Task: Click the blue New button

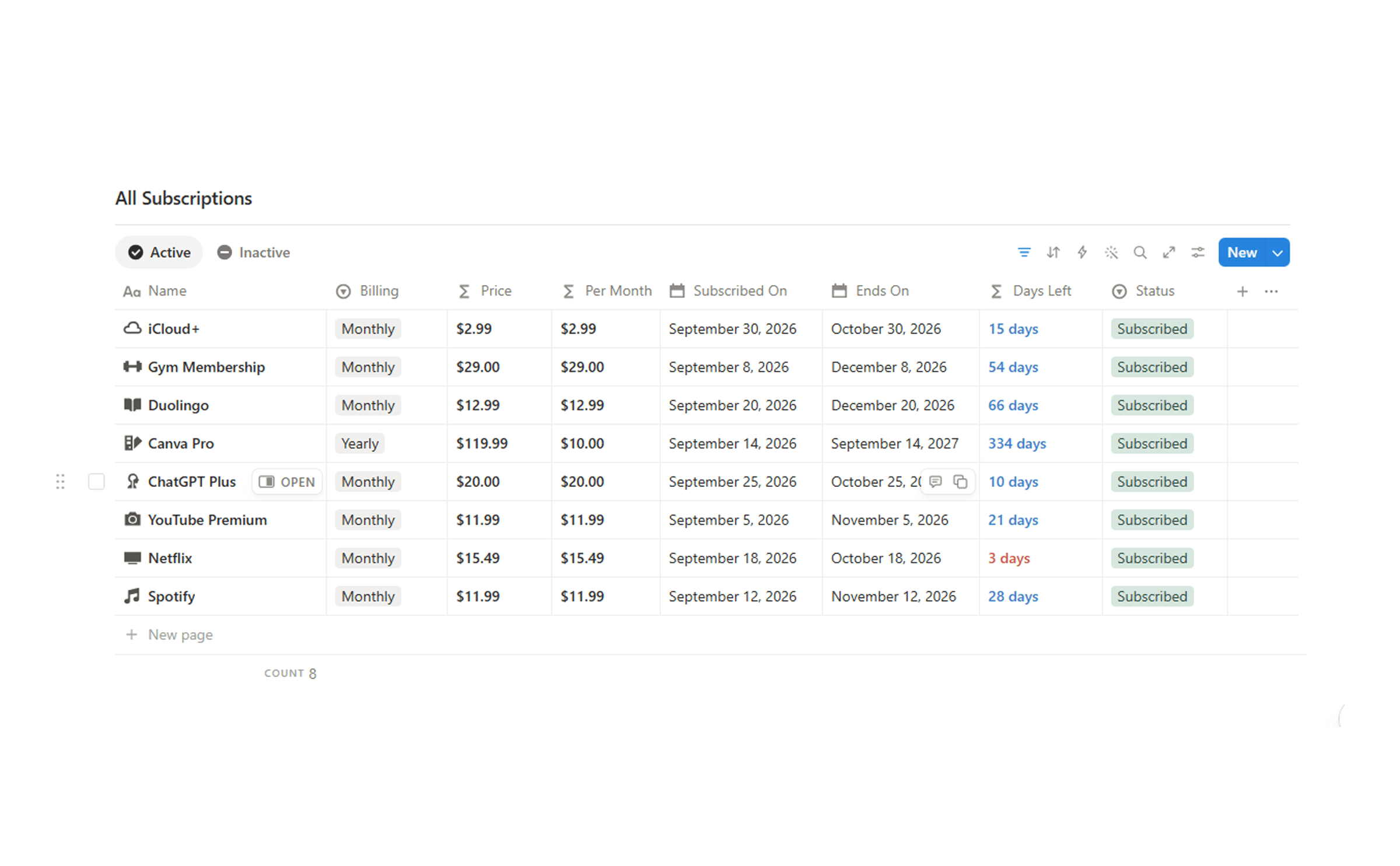Action: [1242, 253]
